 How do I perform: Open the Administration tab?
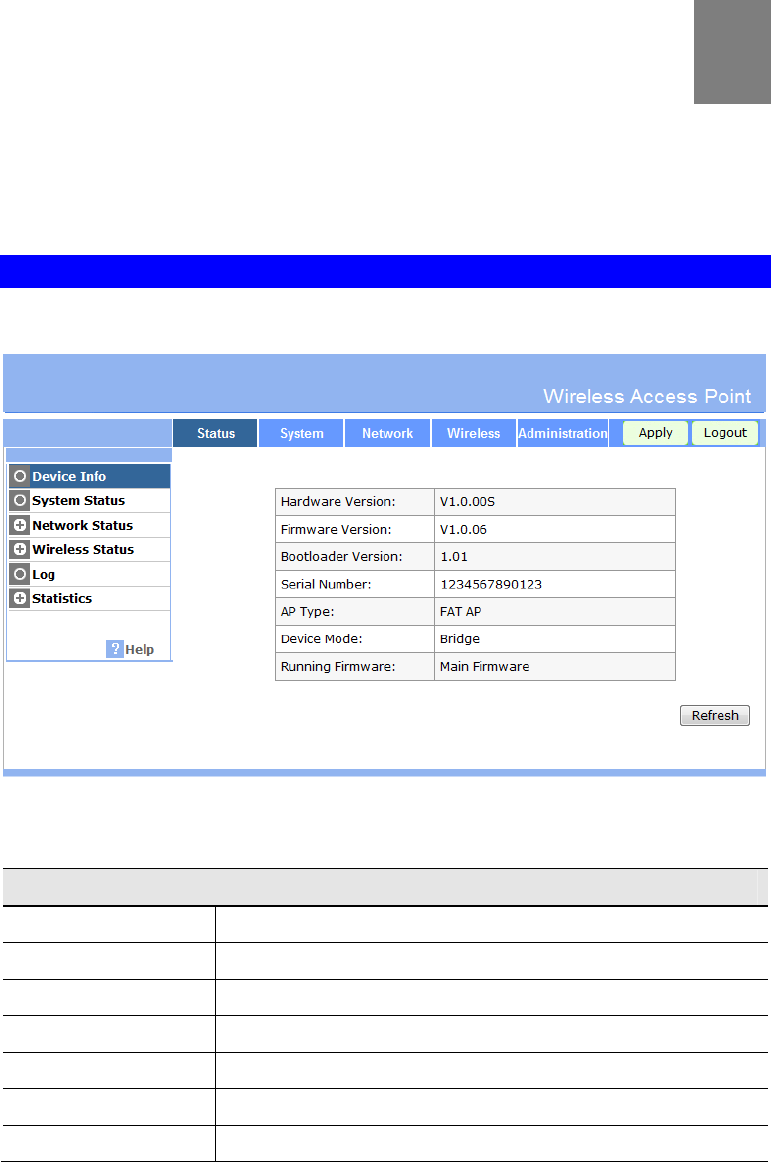coord(563,434)
